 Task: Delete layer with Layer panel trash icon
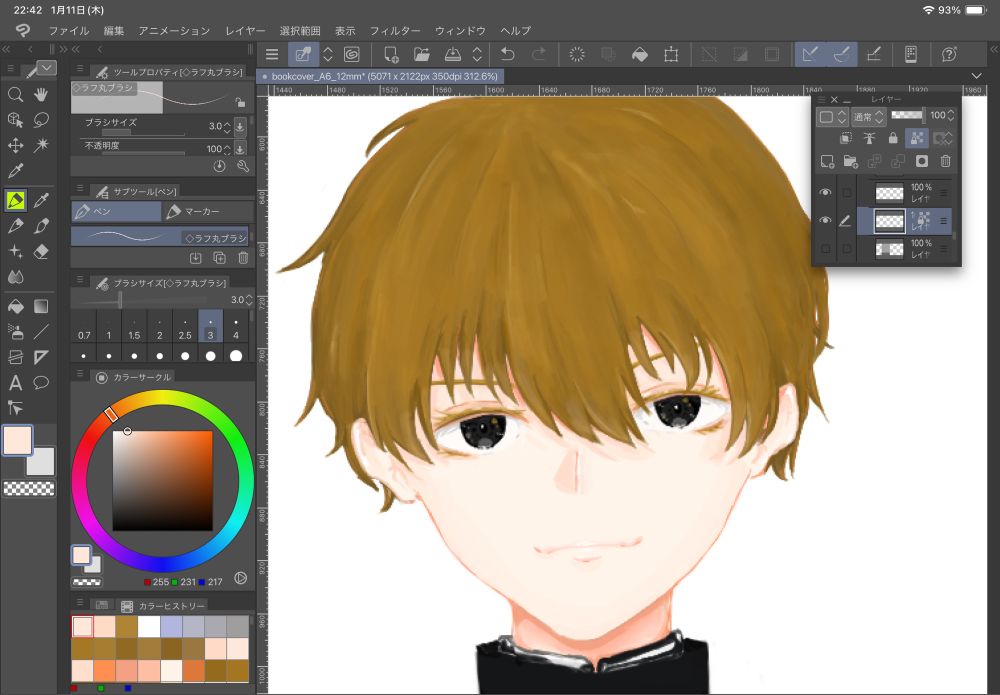coord(945,161)
